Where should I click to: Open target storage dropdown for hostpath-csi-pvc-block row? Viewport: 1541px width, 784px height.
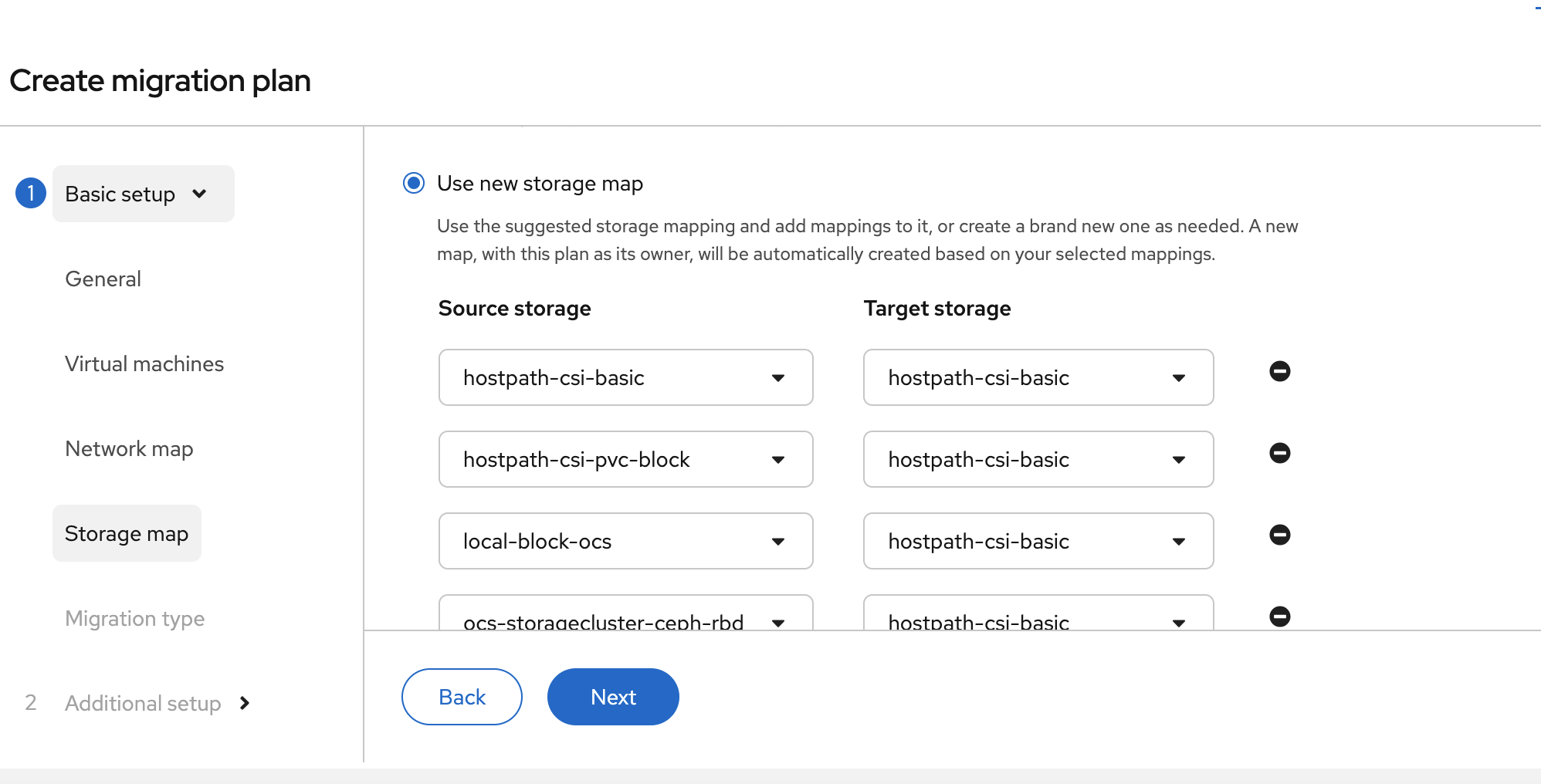(1038, 459)
